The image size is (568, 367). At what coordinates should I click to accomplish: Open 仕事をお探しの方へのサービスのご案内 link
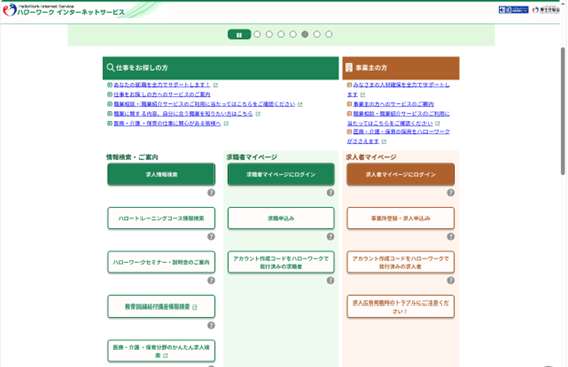162,95
